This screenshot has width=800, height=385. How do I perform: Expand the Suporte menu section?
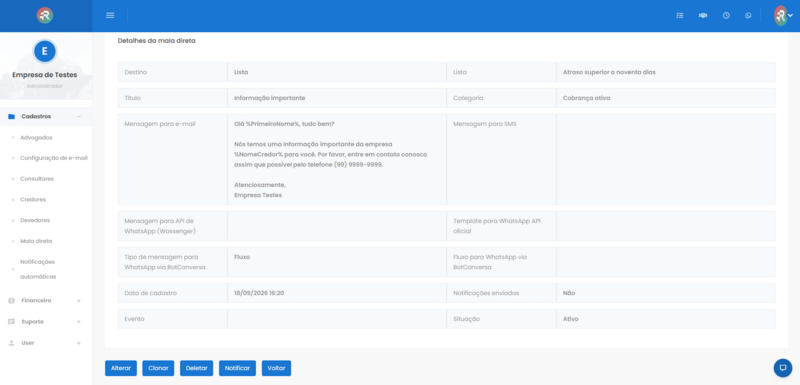point(79,322)
